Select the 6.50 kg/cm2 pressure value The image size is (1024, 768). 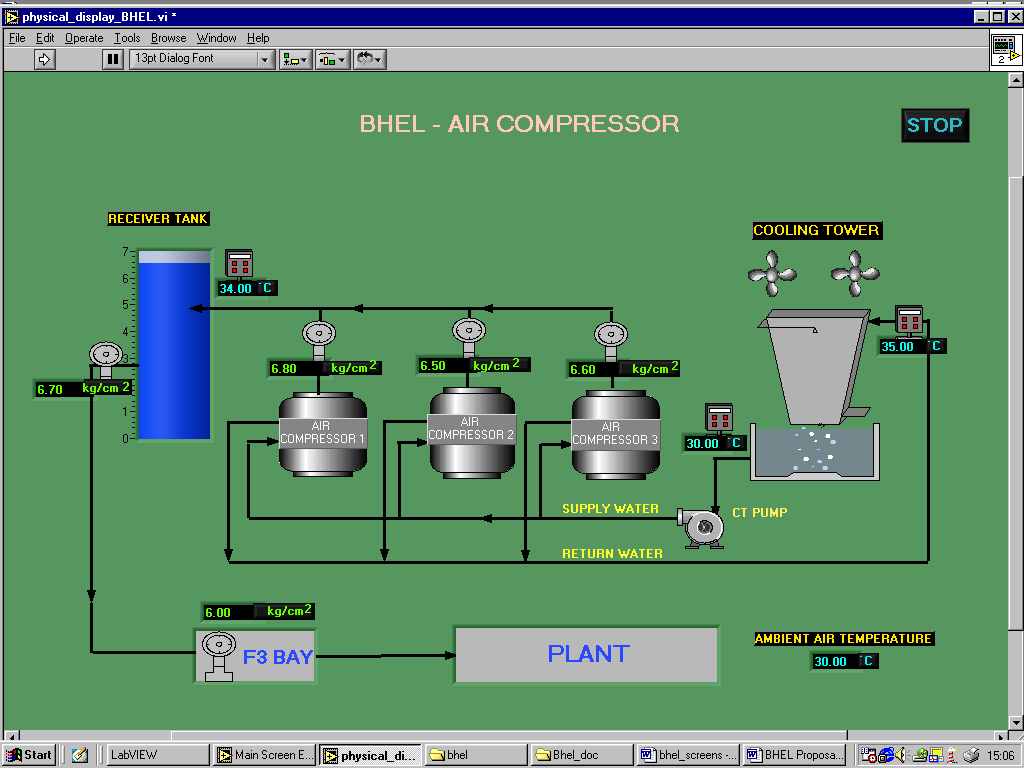474,365
